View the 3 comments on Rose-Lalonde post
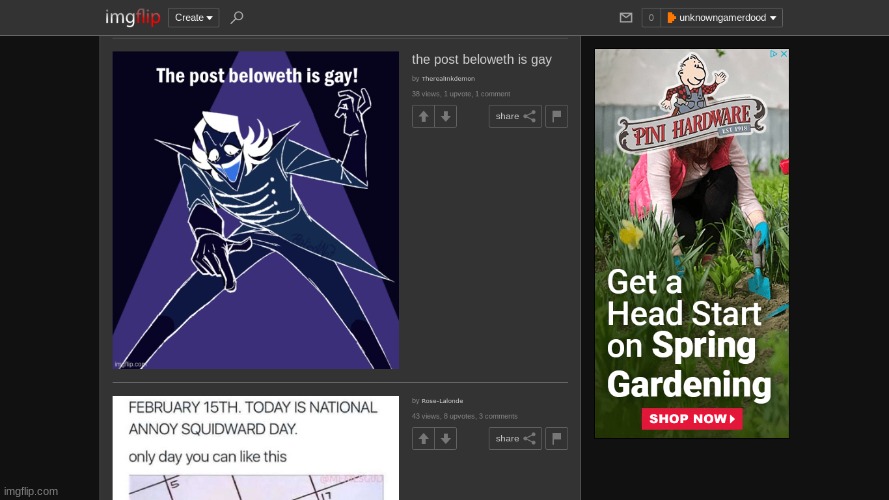 point(498,416)
